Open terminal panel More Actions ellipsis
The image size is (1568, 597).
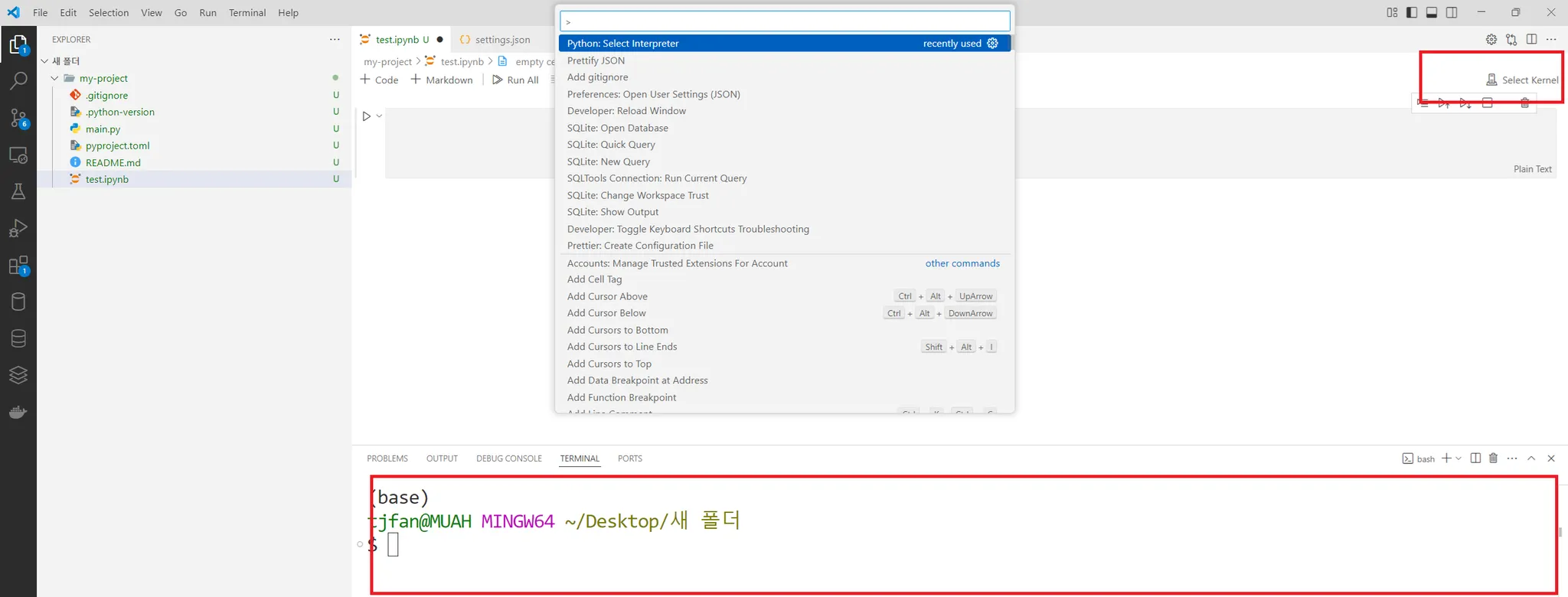click(x=1512, y=458)
